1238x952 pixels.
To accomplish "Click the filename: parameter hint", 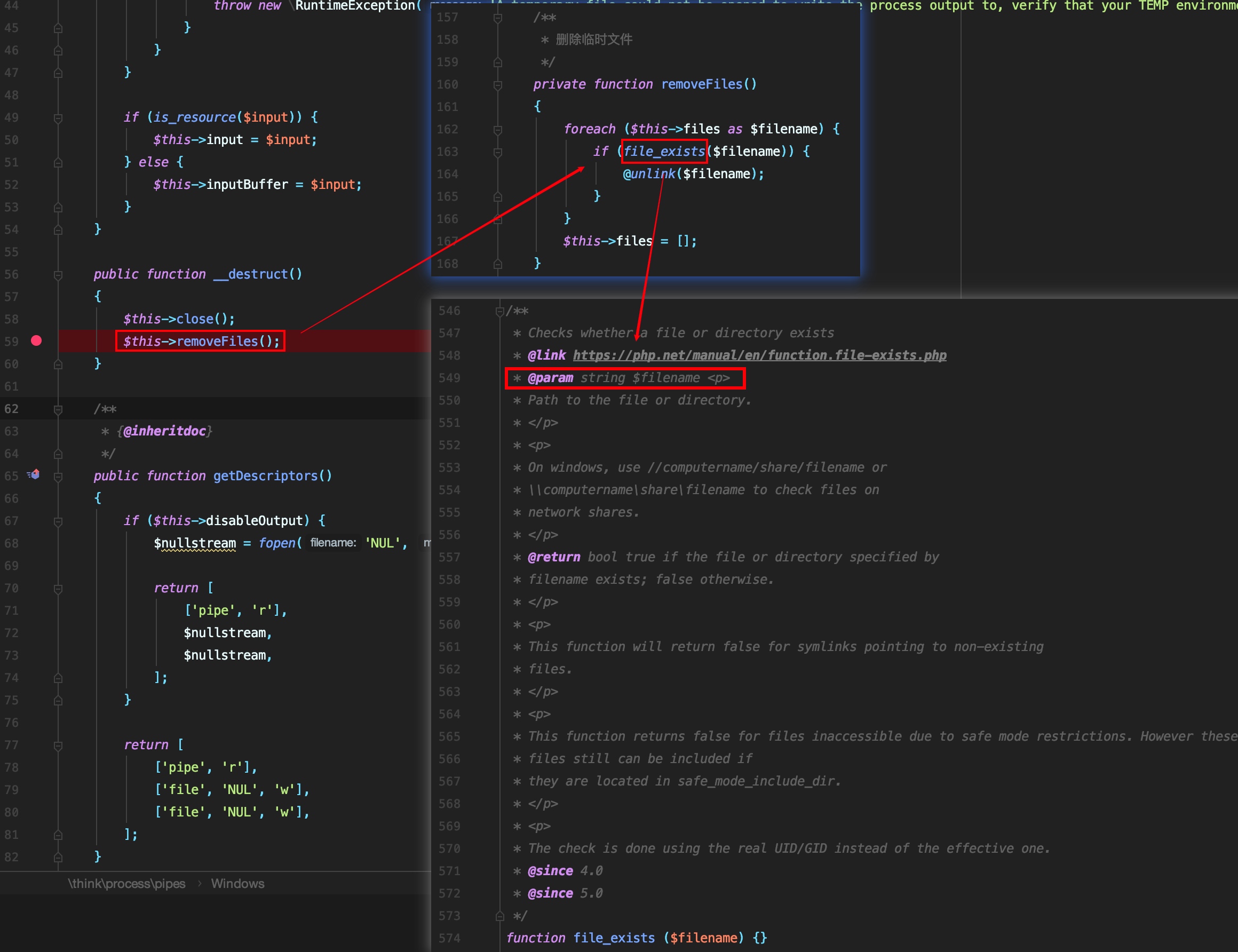I will [333, 543].
